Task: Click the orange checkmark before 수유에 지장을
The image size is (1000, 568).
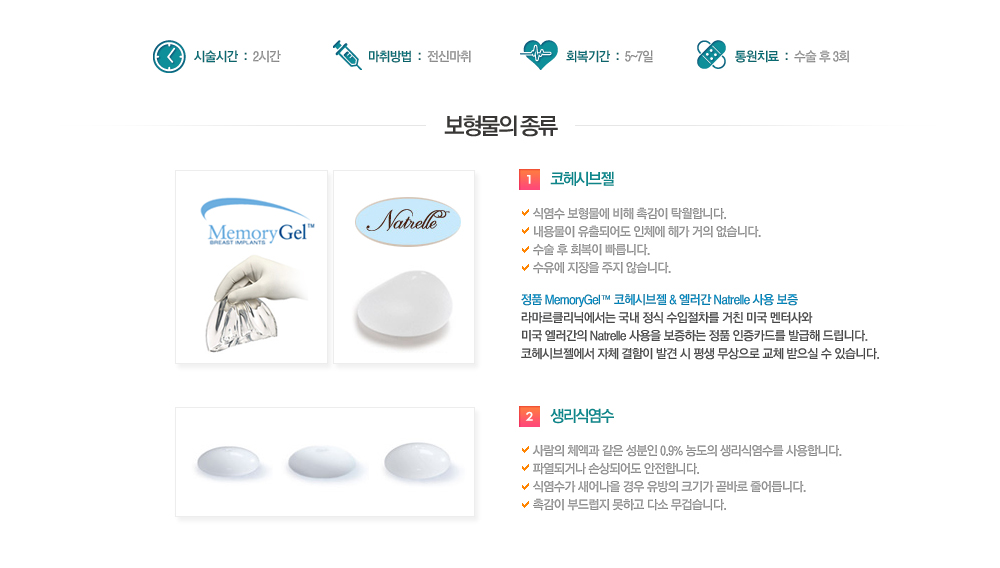Action: tap(526, 268)
